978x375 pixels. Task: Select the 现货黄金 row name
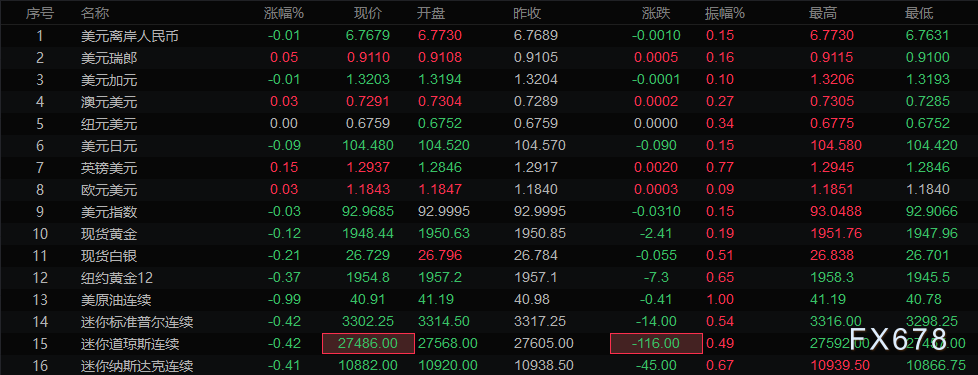109,234
